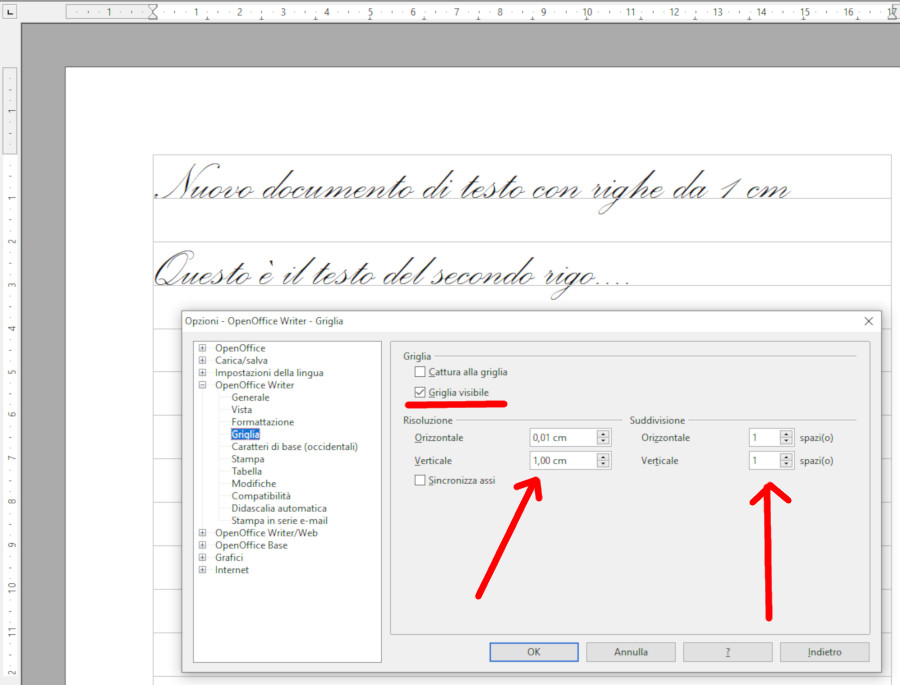Viewport: 900px width, 685px height.
Task: Increase the Risoluzione Orizzontale value with the up arrow
Action: (x=603, y=433)
